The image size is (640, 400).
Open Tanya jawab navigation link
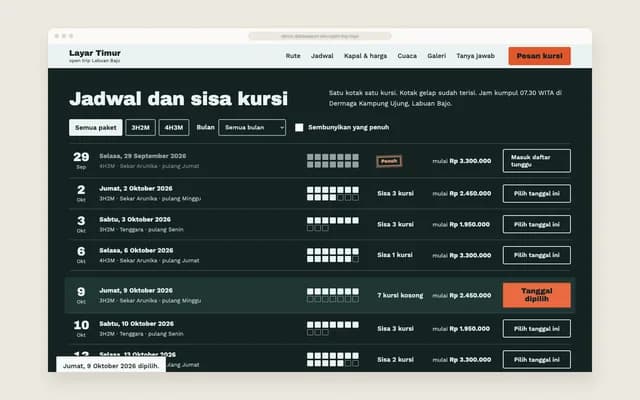coord(475,56)
